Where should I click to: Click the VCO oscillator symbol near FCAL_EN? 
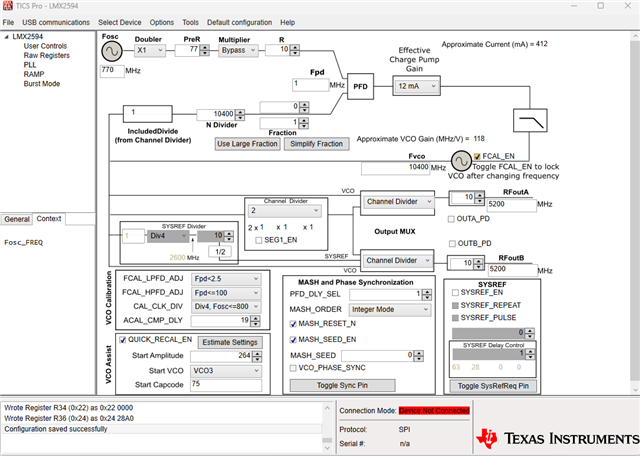(461, 161)
